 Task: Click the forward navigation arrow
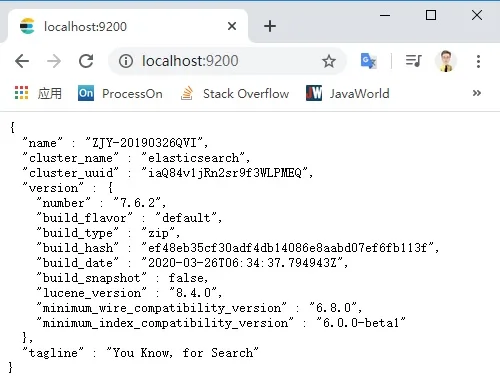coord(54,61)
